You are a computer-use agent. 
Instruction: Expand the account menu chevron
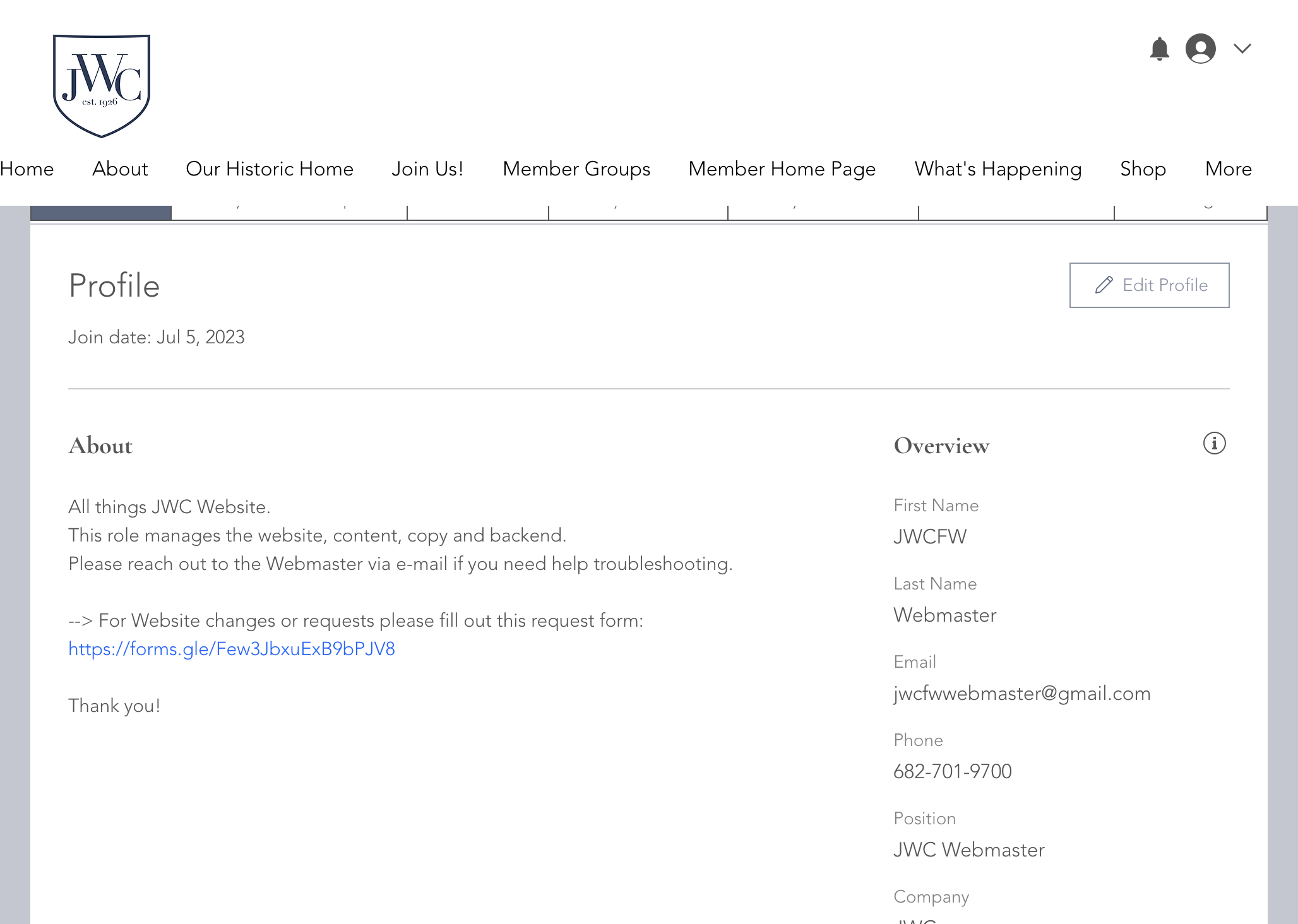point(1242,49)
